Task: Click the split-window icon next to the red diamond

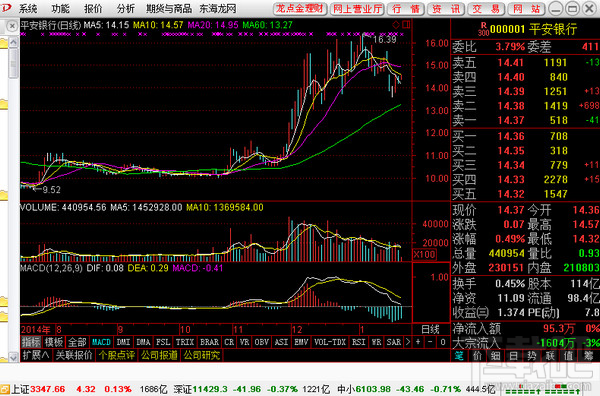Action: [x=406, y=25]
